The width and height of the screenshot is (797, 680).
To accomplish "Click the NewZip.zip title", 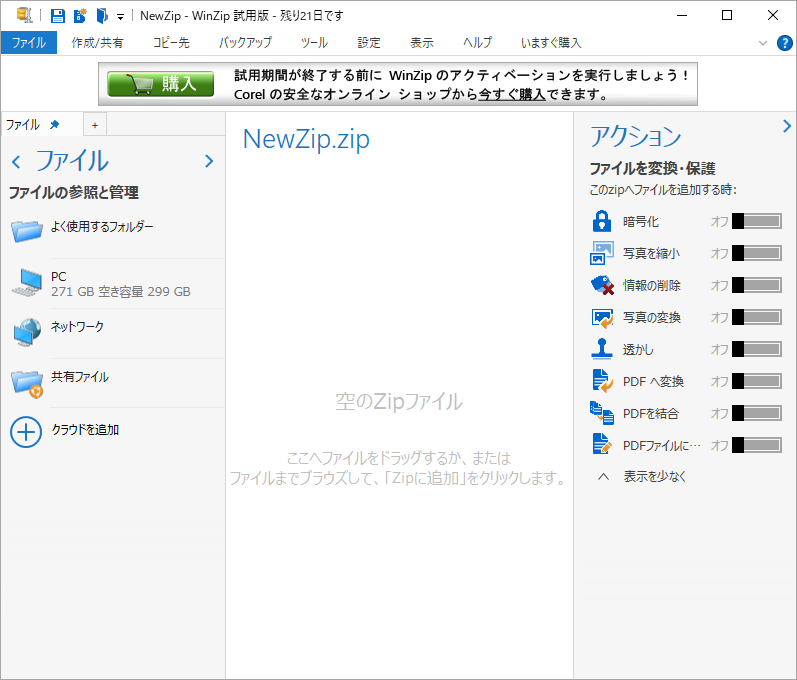I will tap(306, 139).
